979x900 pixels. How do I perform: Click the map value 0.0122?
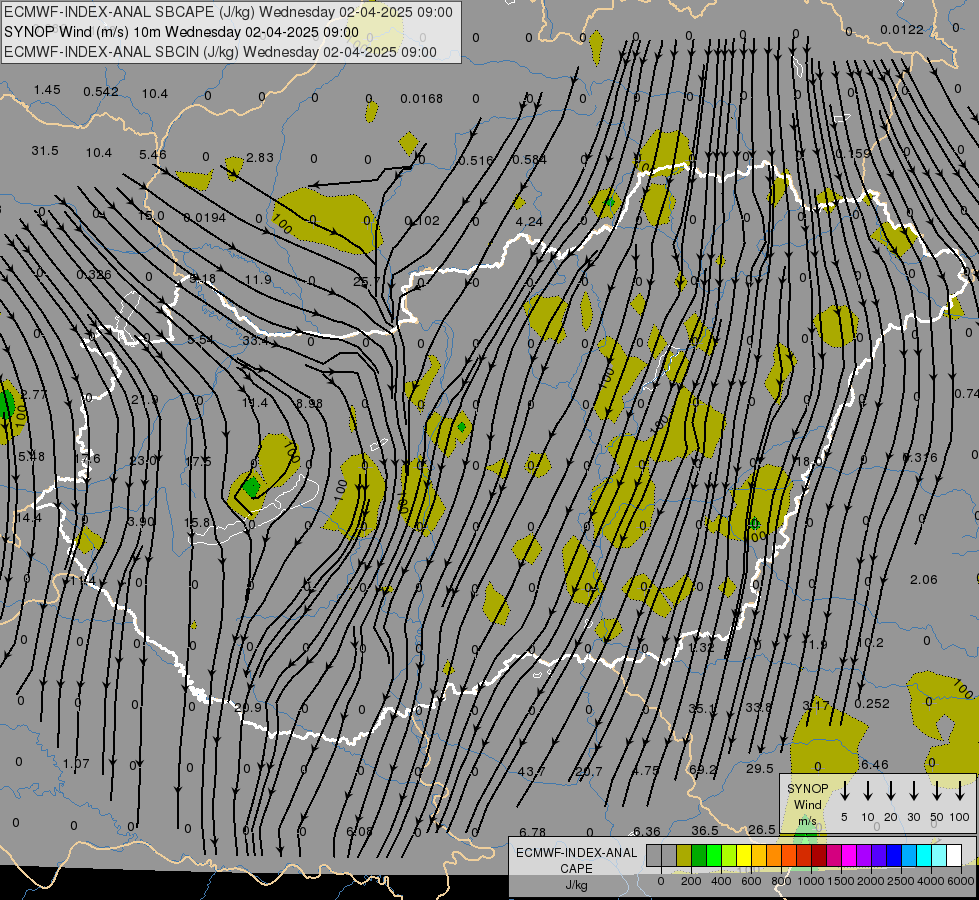pyautogui.click(x=902, y=30)
